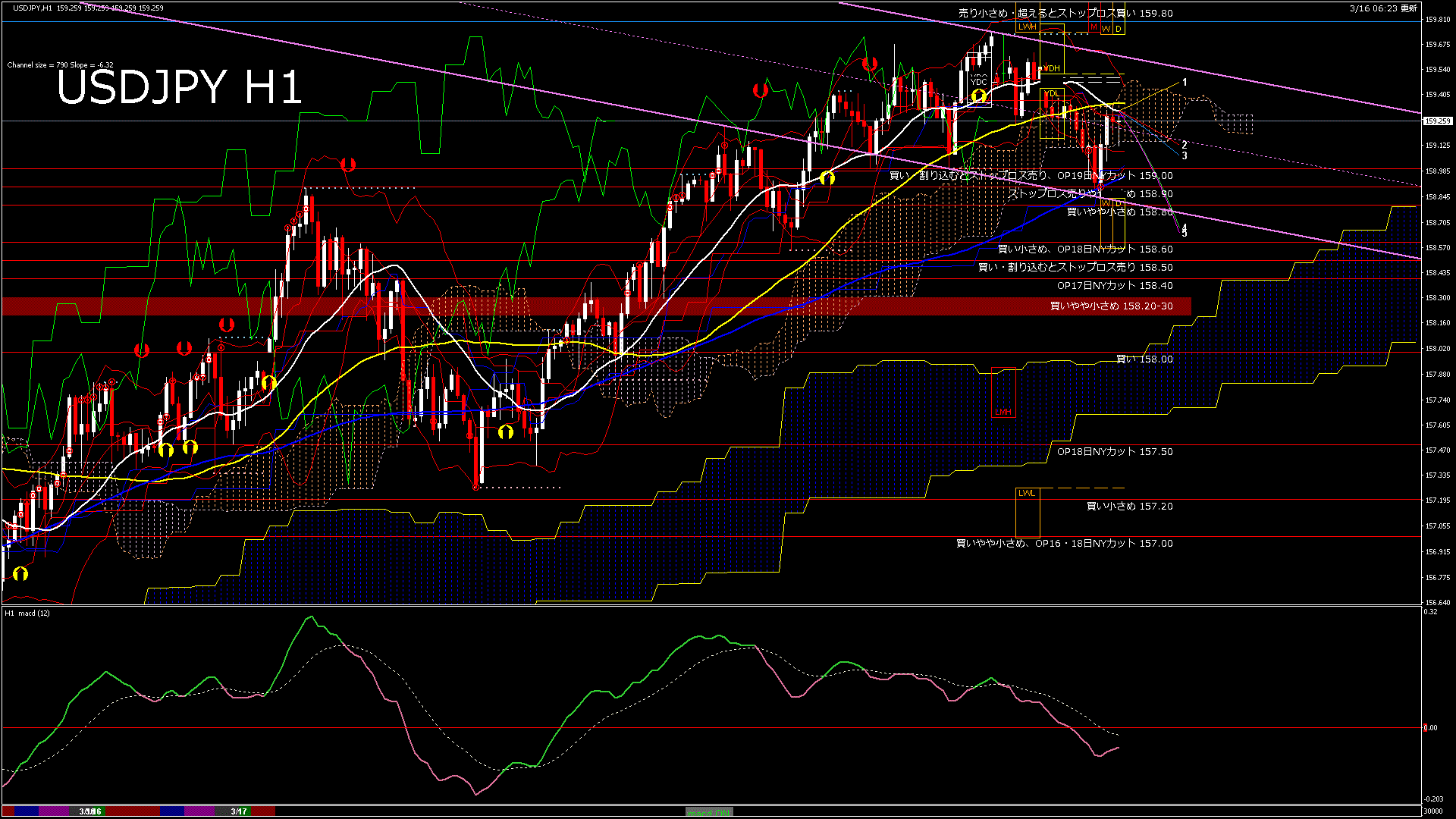Click the 買い小さめ 157.20 level label

(x=1129, y=507)
